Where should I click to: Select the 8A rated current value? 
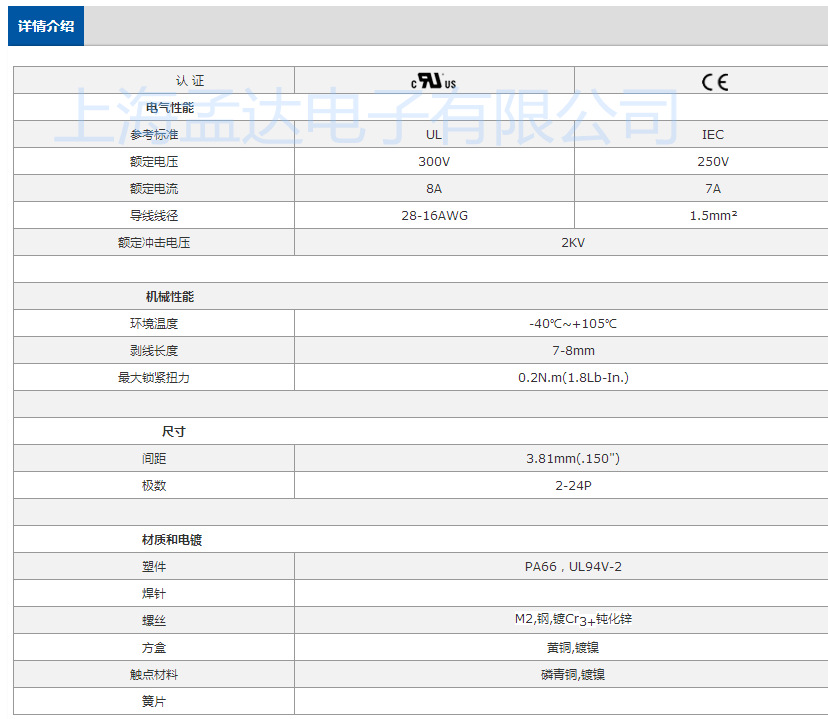pos(434,188)
